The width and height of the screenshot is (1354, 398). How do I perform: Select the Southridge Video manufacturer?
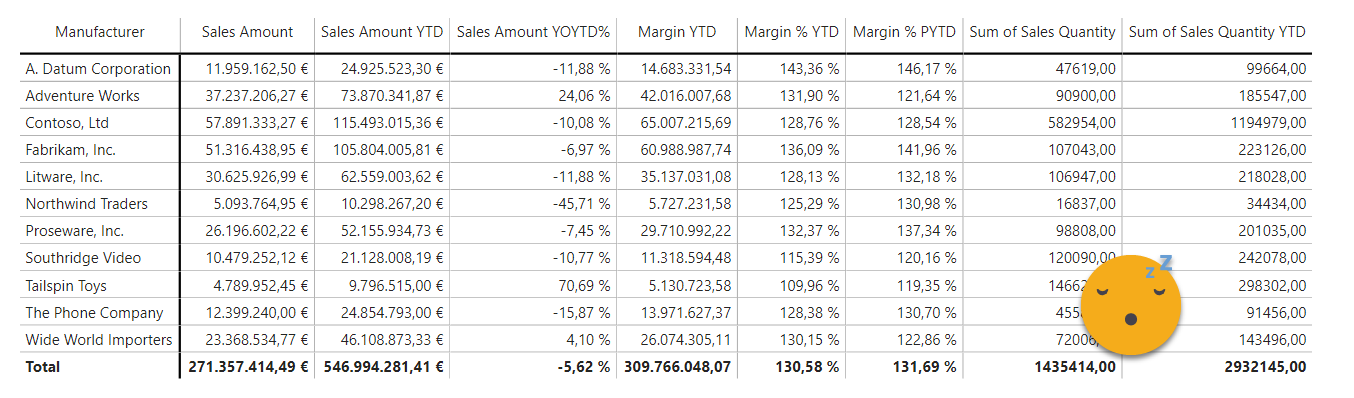coord(83,258)
